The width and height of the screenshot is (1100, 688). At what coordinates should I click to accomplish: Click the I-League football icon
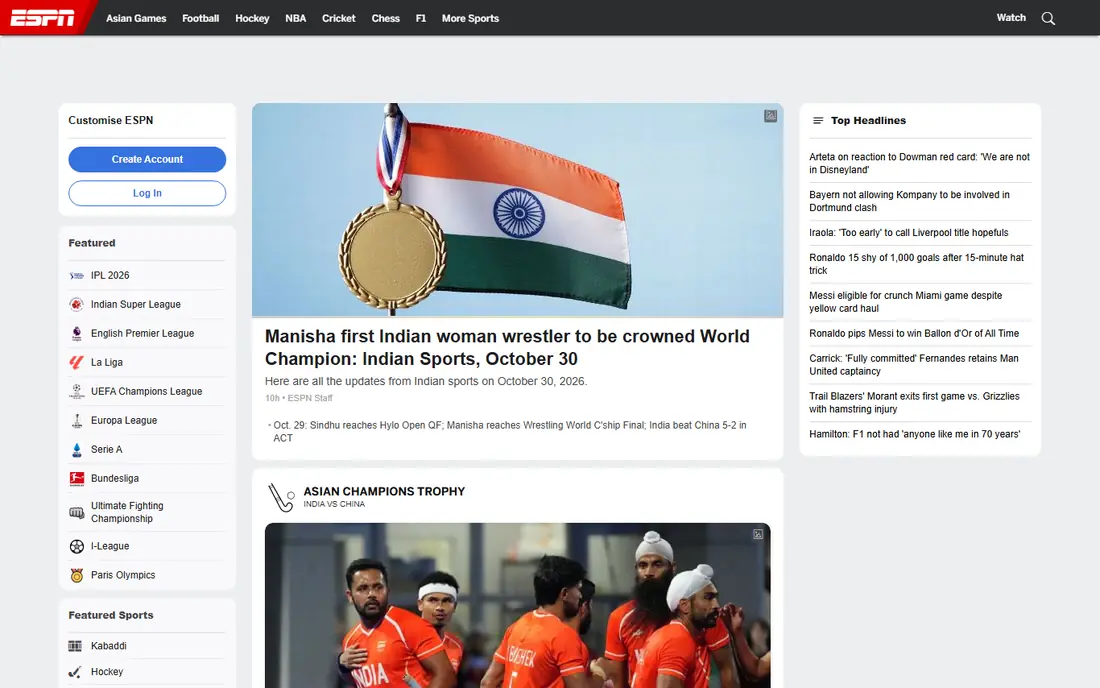coord(76,546)
